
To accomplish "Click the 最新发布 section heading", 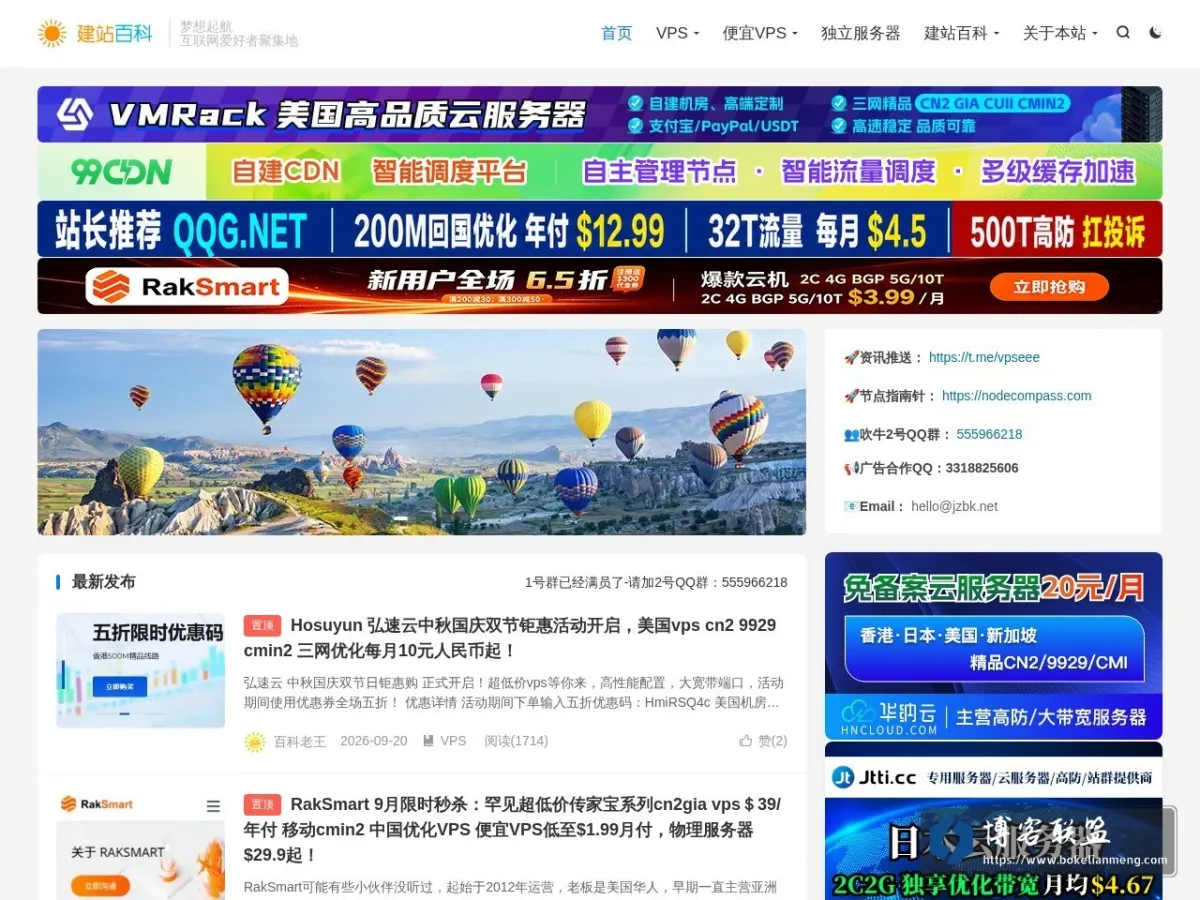I will (x=103, y=582).
